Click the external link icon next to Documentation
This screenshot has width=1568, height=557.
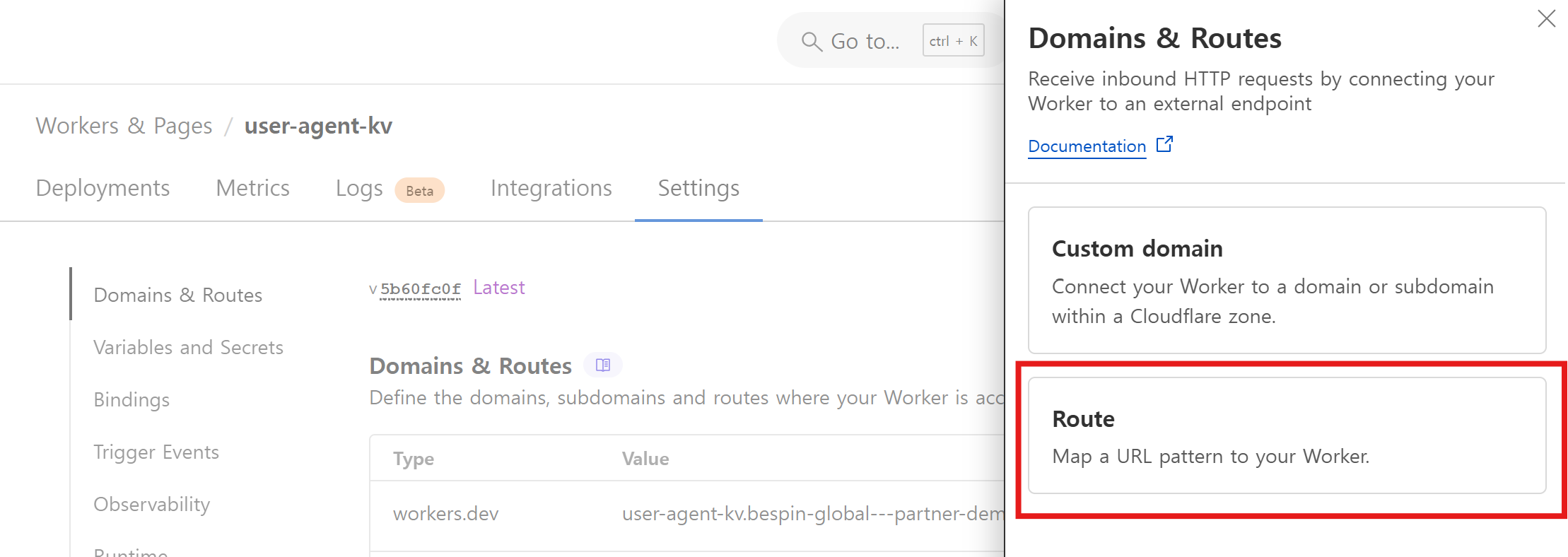click(1164, 145)
